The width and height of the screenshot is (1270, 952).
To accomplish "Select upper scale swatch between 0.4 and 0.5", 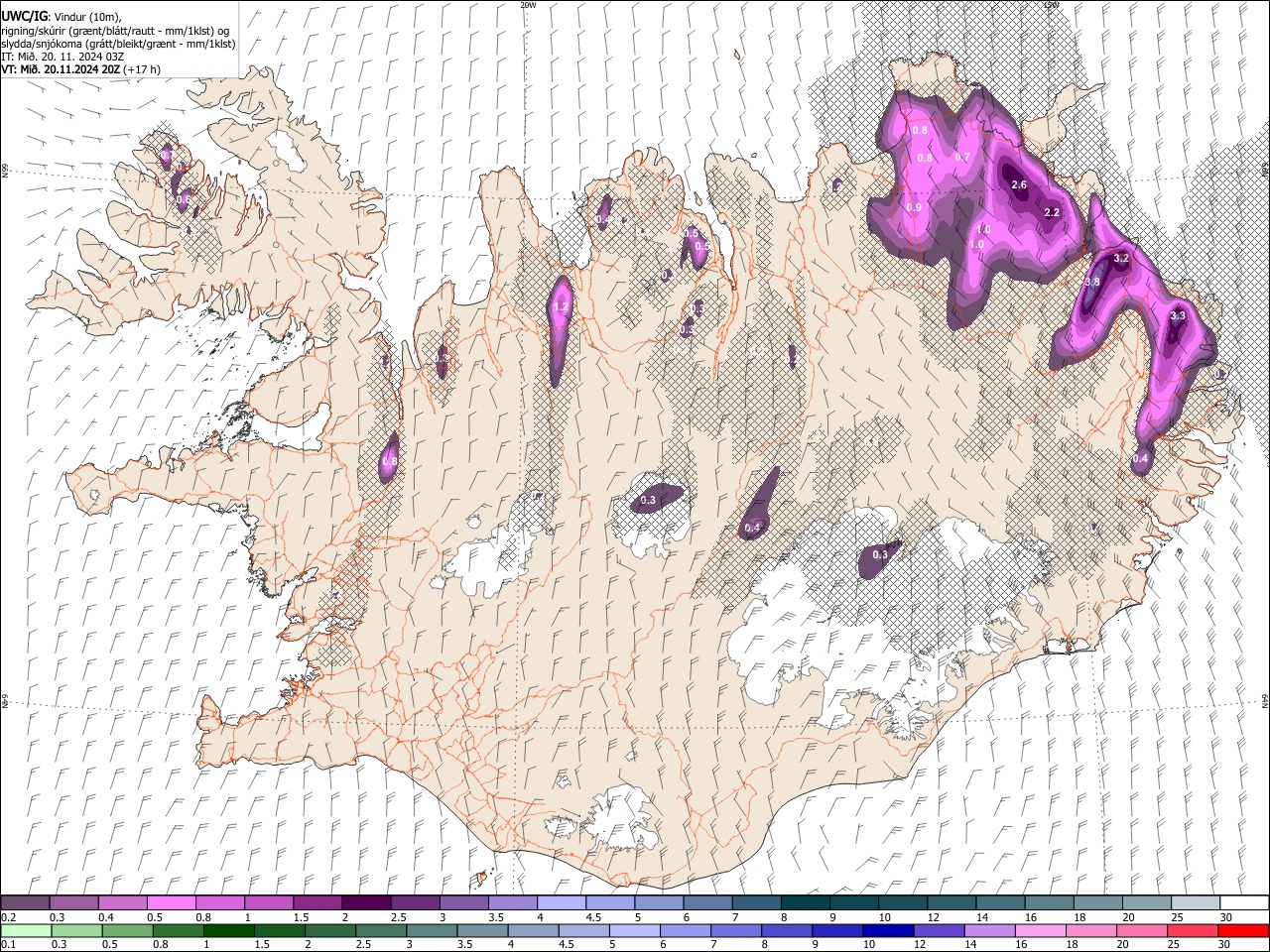I will coord(122,903).
